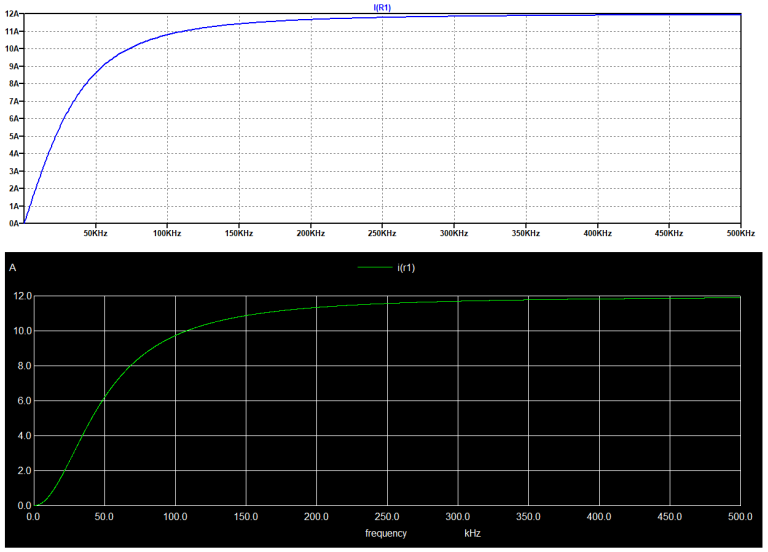Screen dimensions: 768x552
Task: Click the 50KHz tick label
Action: tap(95, 233)
